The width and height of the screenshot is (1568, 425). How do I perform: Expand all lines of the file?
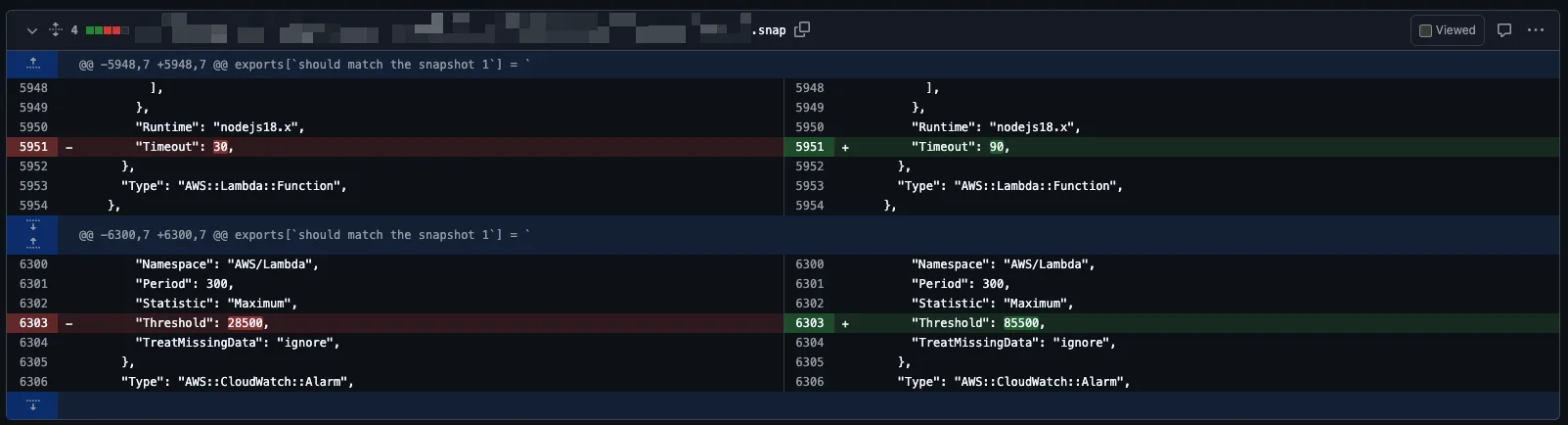pyautogui.click(x=55, y=30)
